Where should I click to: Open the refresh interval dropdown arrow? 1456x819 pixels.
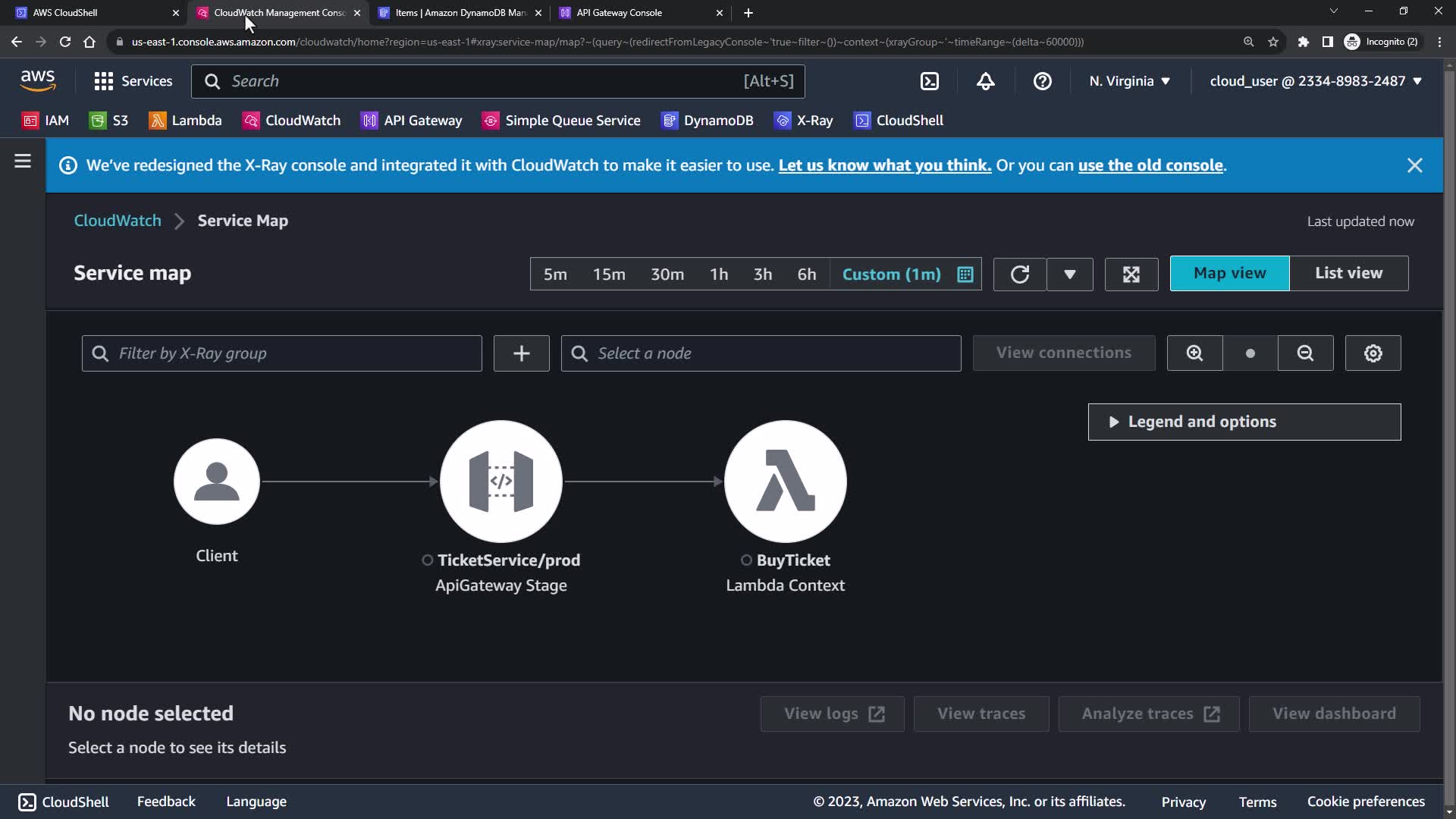[1069, 275]
